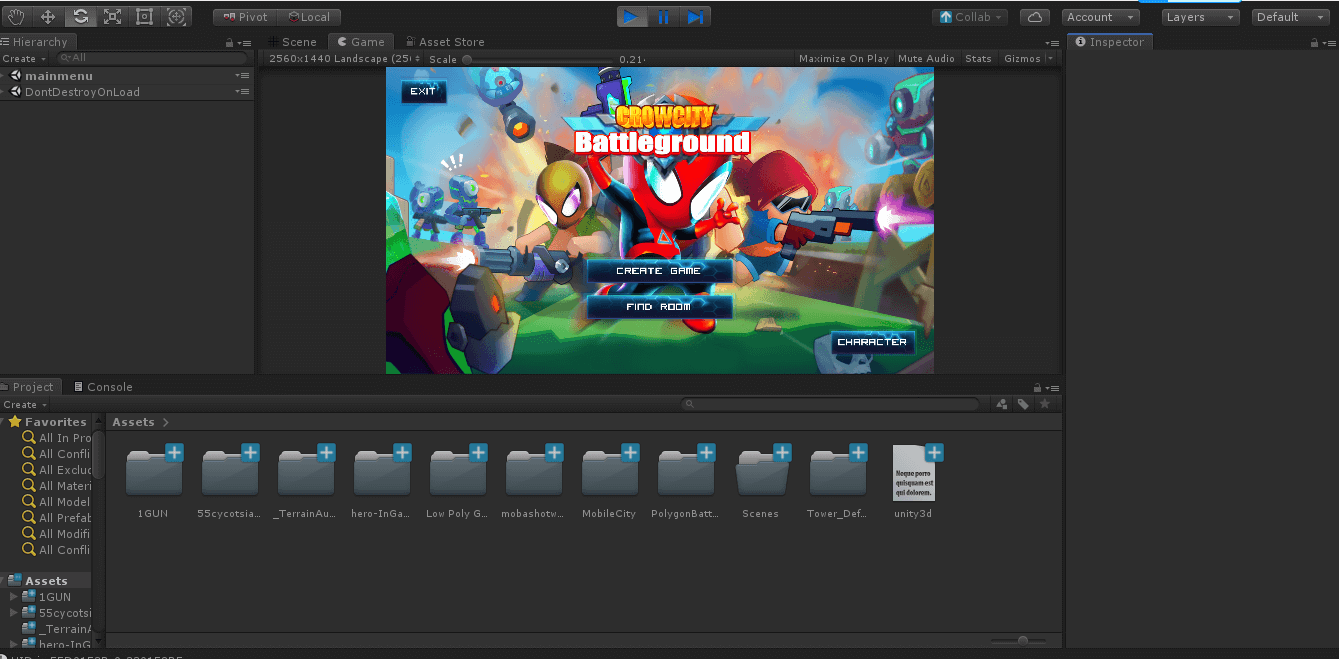Click the EXIT button in game
The width and height of the screenshot is (1339, 659).
point(424,92)
